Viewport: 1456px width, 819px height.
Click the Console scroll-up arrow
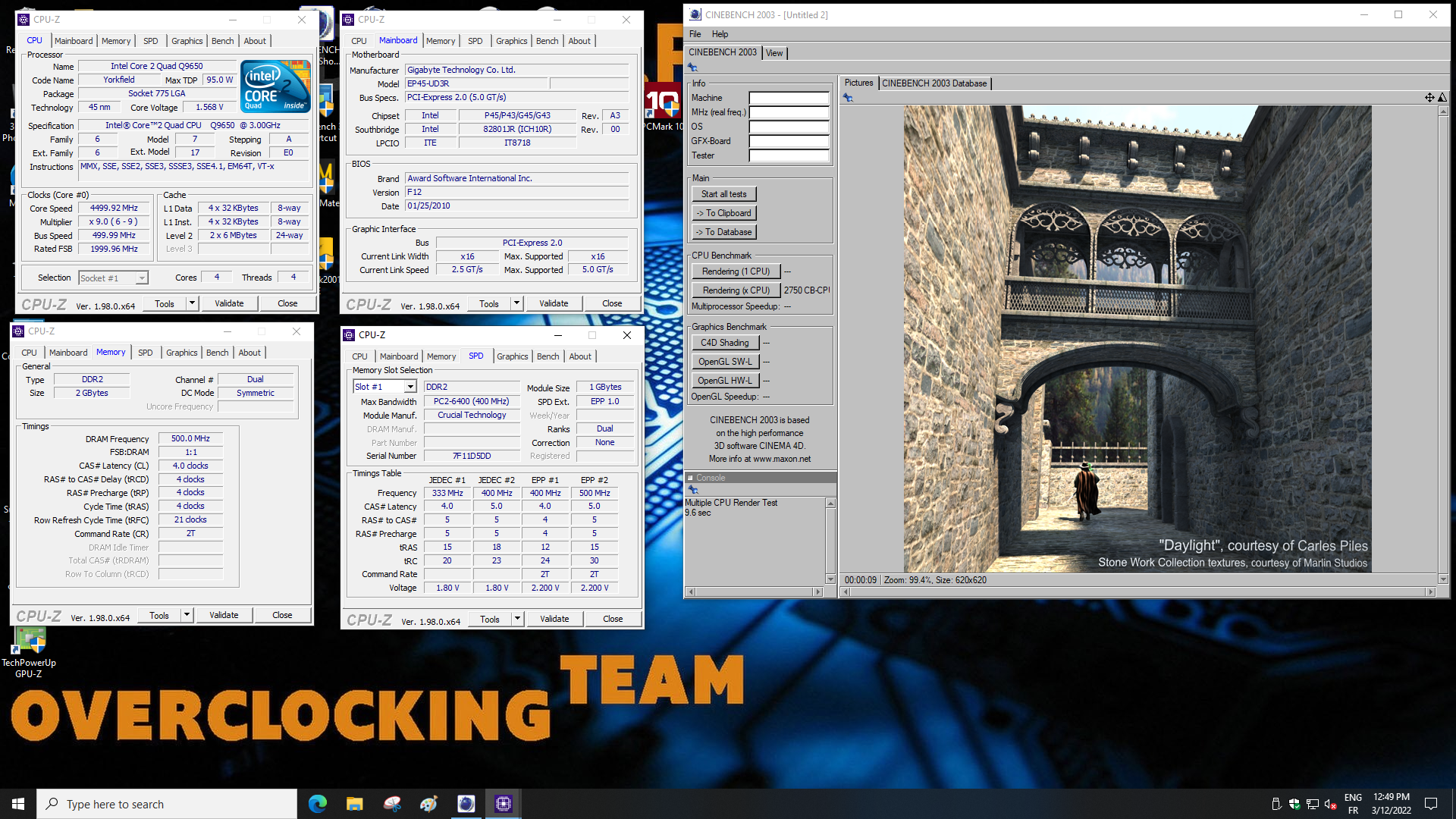[830, 504]
